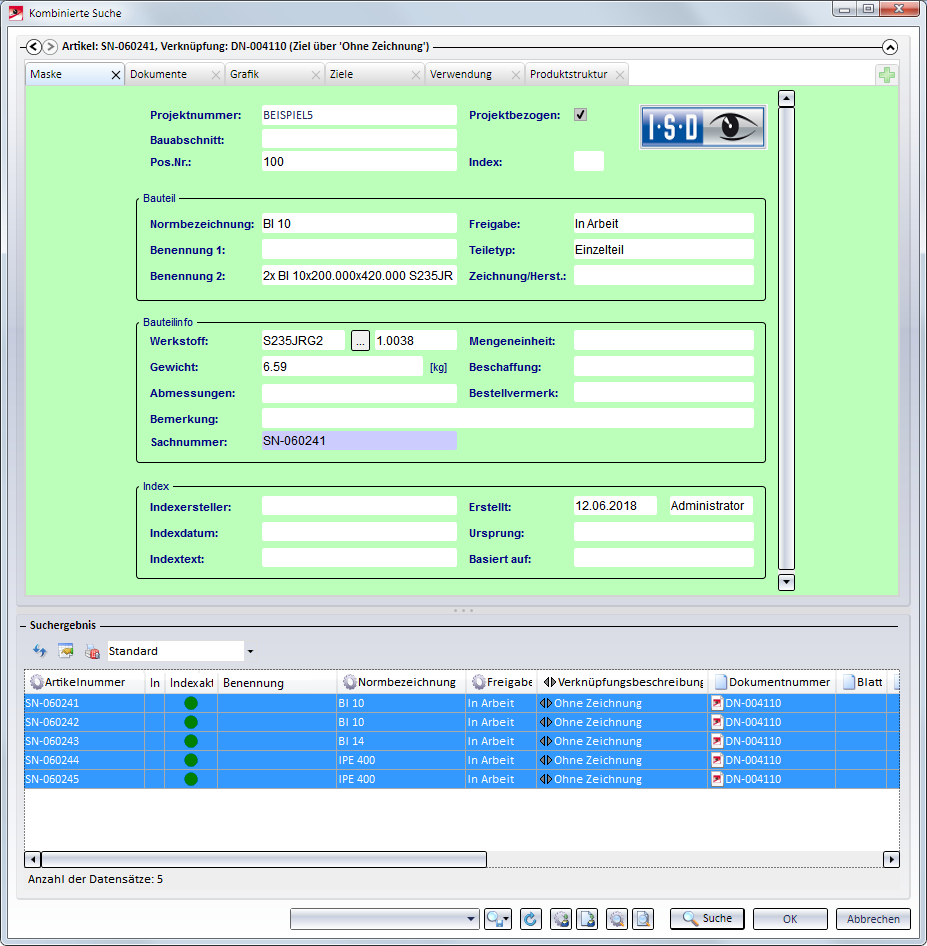
Task: Open the empty combo box at bottom
Action: [385, 919]
